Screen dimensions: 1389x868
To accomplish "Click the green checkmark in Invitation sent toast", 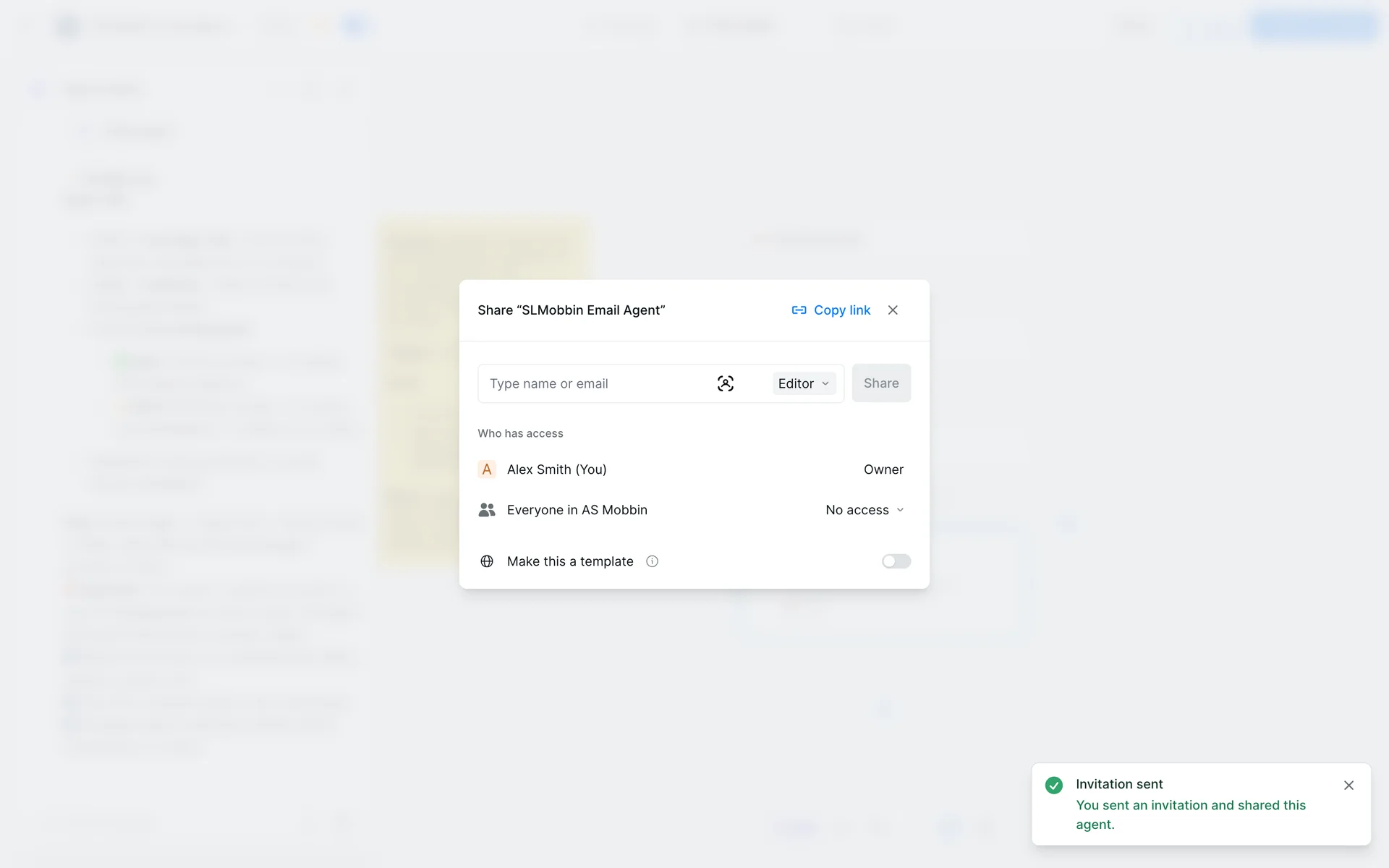I will pos(1054,785).
